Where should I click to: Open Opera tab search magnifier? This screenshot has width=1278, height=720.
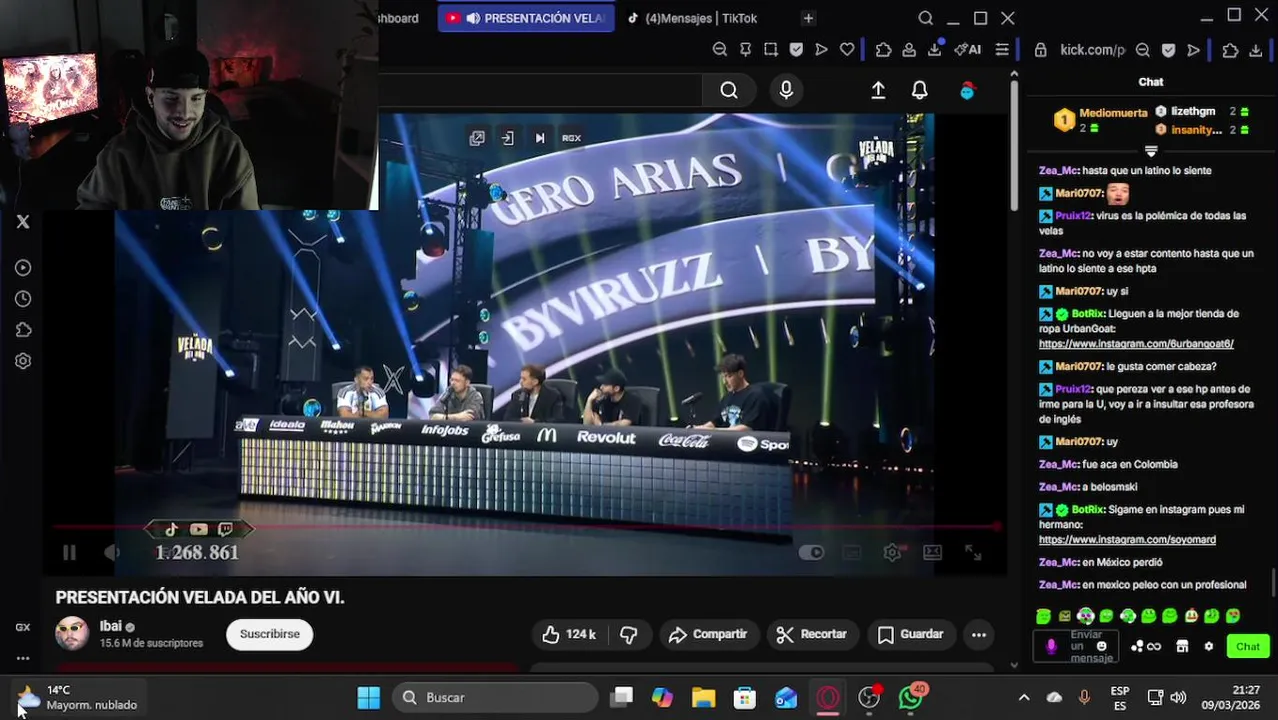[x=925, y=18]
